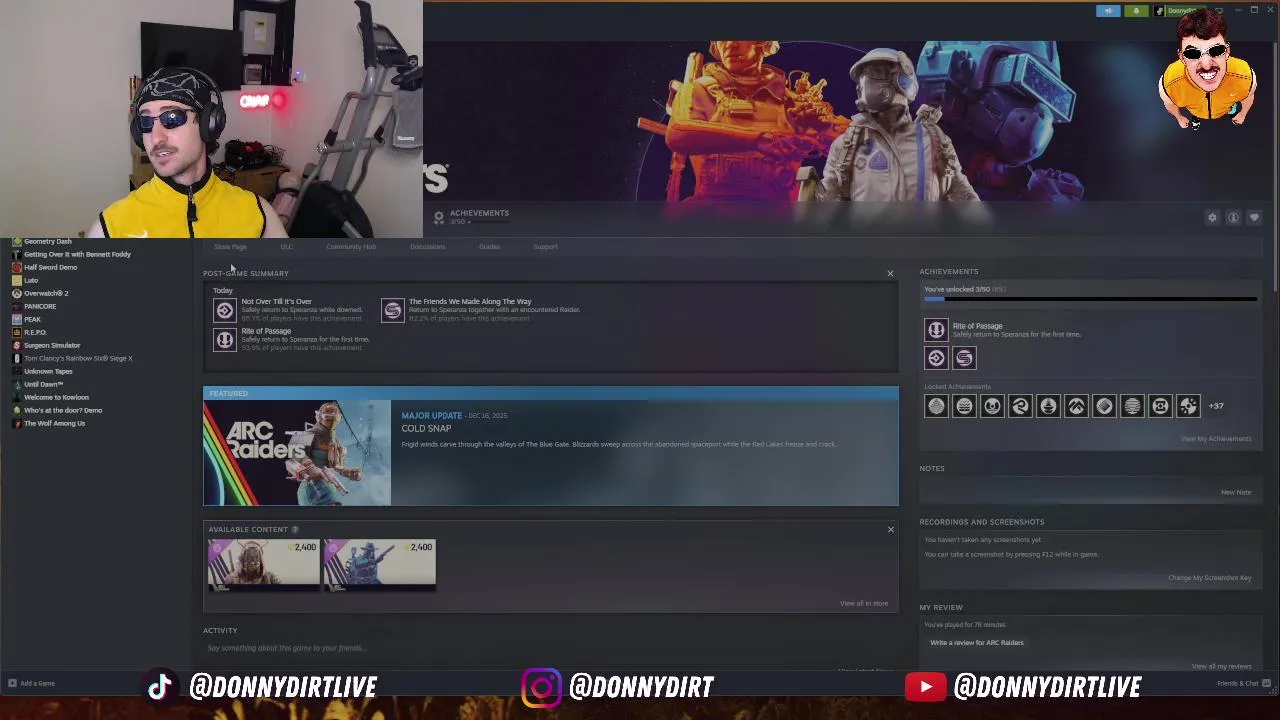Open View all my reviews link

[1221, 666]
